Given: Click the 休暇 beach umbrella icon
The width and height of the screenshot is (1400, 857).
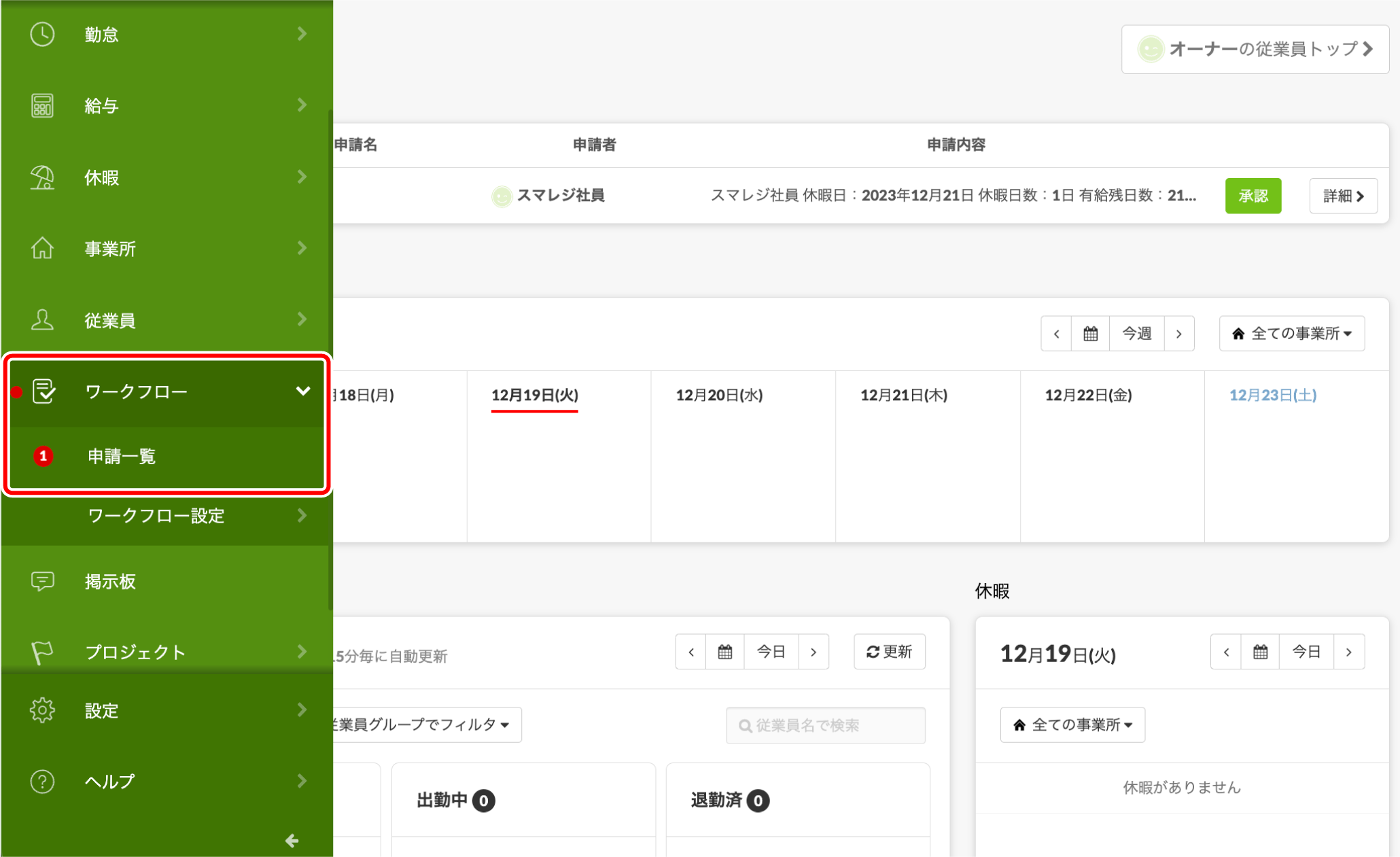Looking at the screenshot, I should (x=42, y=177).
